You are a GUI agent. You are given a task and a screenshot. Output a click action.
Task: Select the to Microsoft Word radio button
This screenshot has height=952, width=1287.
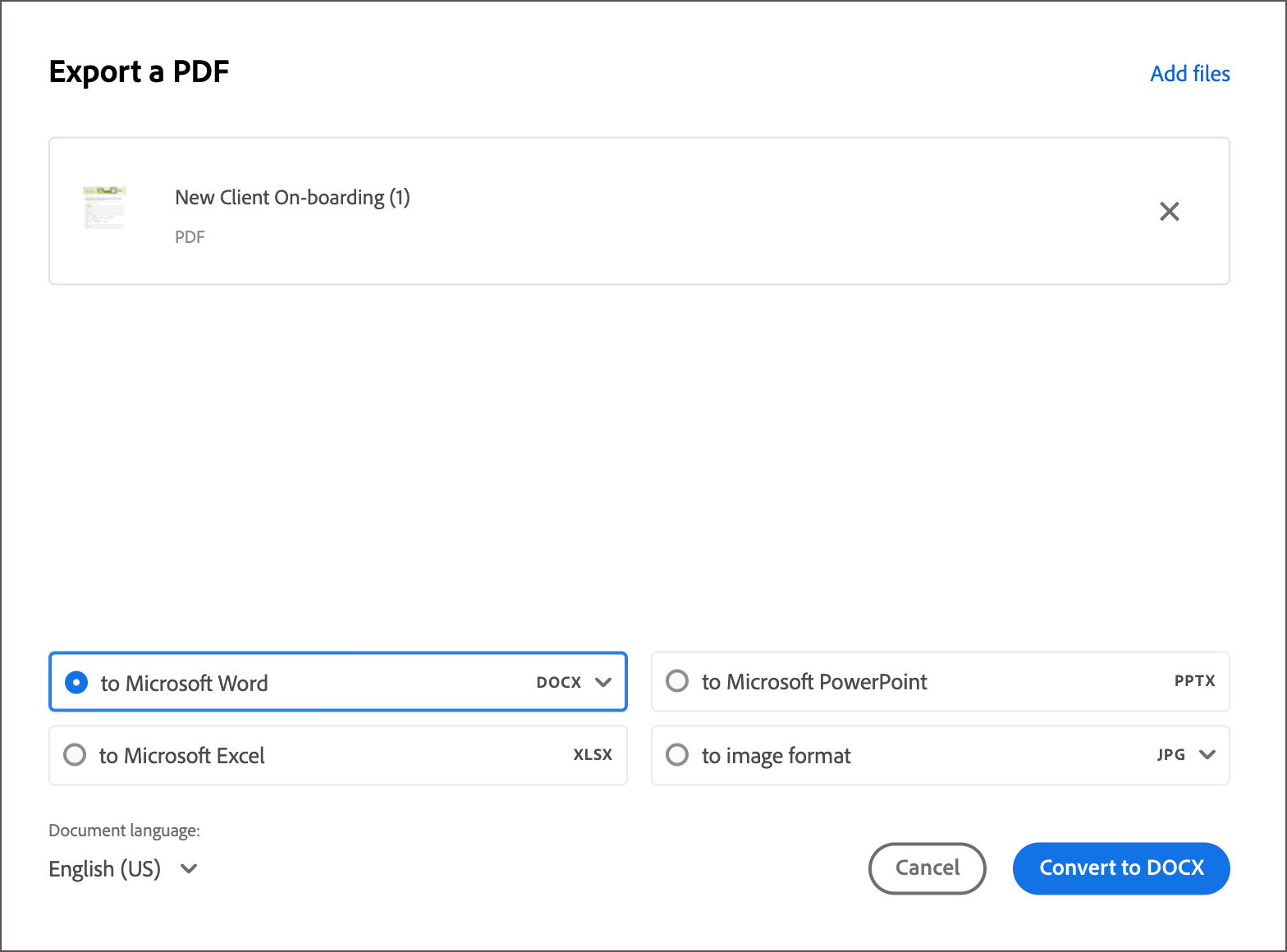point(76,682)
